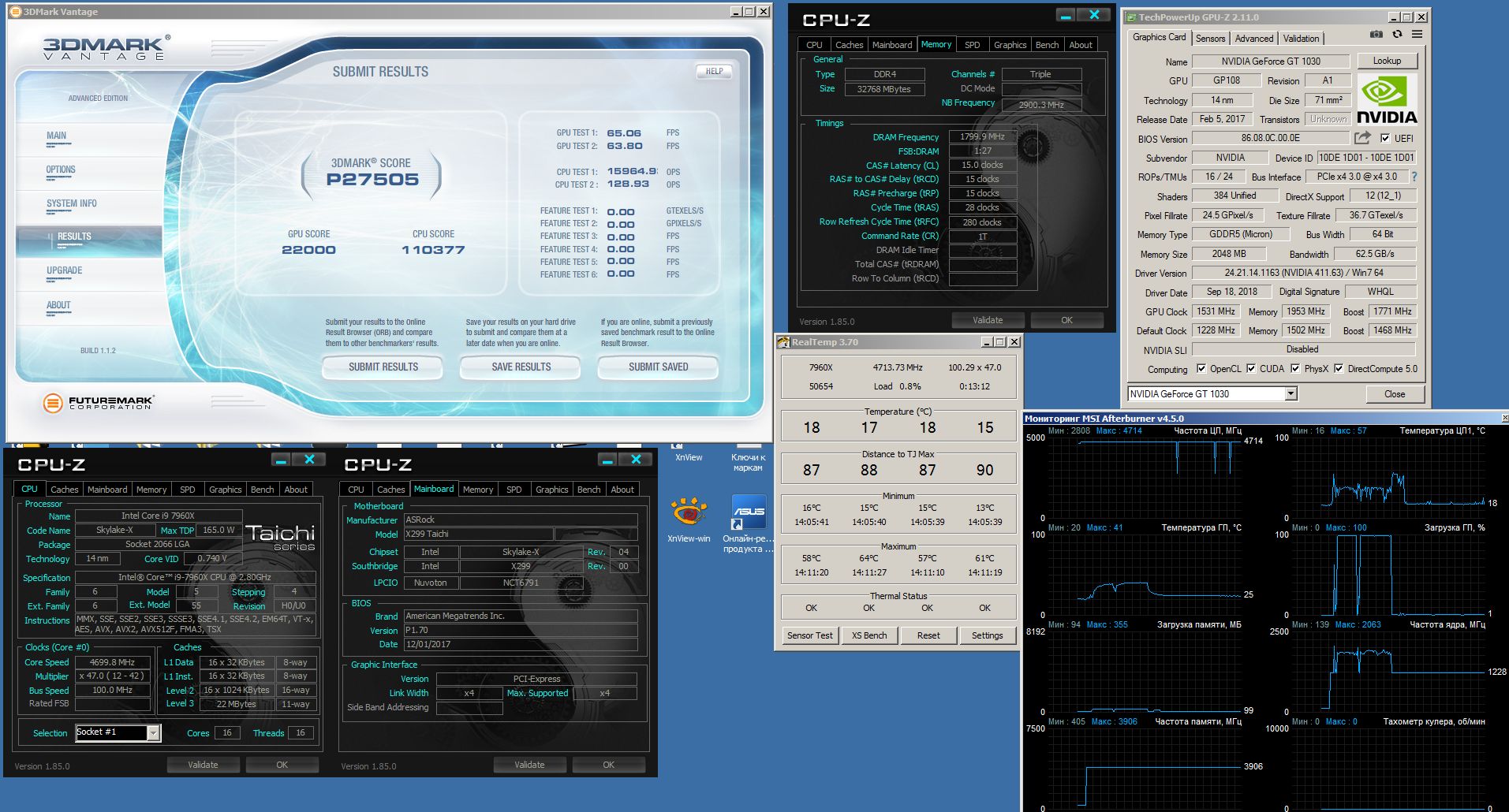Open the Graphics tab in CPU-Z Mainboard window
The height and width of the screenshot is (812, 1509).
point(551,490)
